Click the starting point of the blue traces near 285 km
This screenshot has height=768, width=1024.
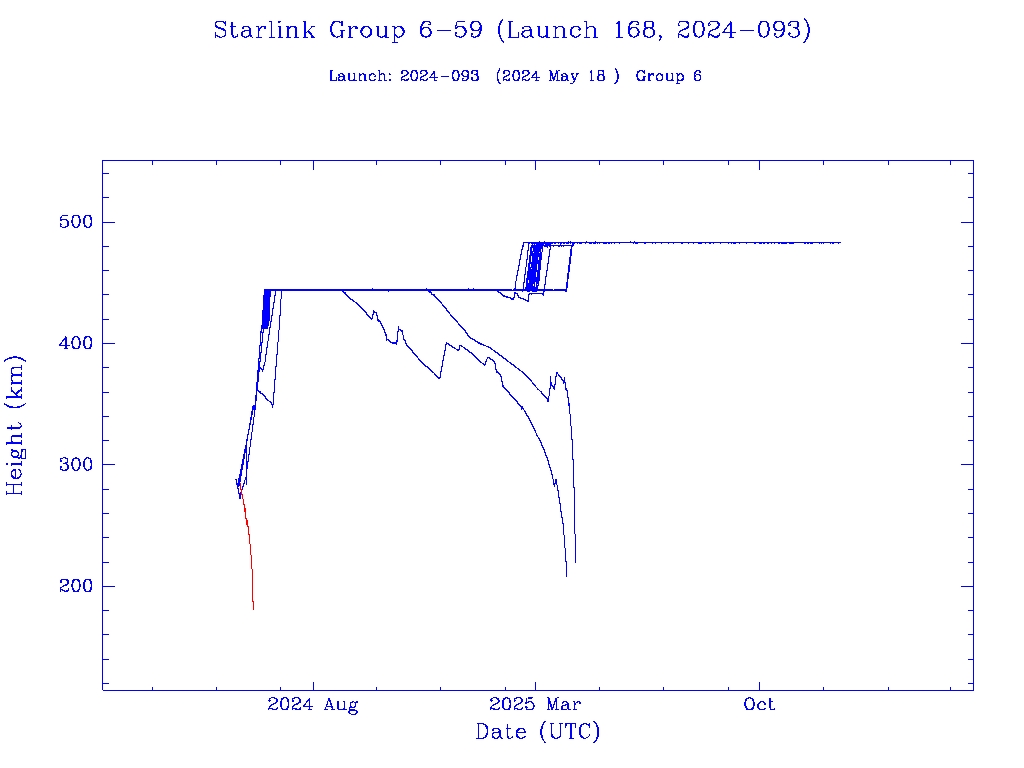point(237,482)
